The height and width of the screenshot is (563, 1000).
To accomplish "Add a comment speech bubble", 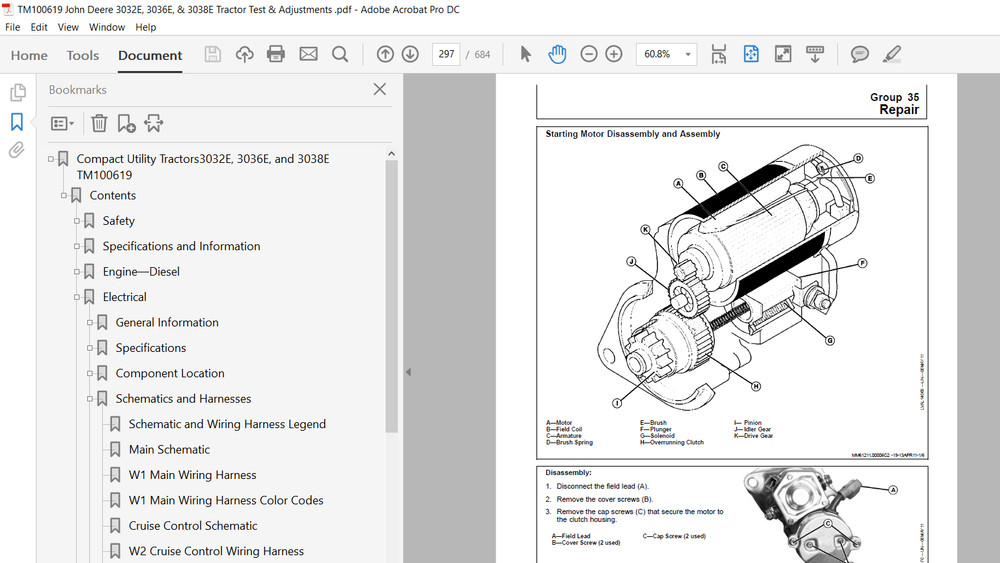I will 860,54.
